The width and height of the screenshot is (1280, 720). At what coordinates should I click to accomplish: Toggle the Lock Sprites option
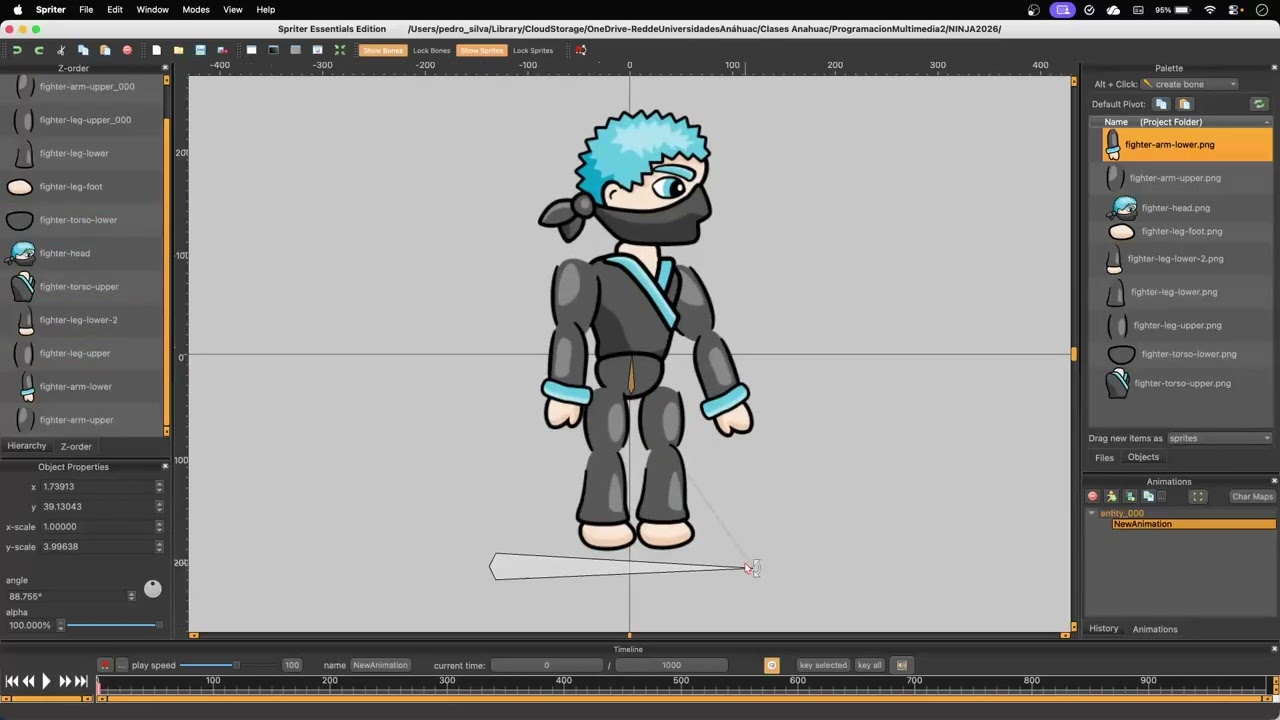(x=532, y=50)
